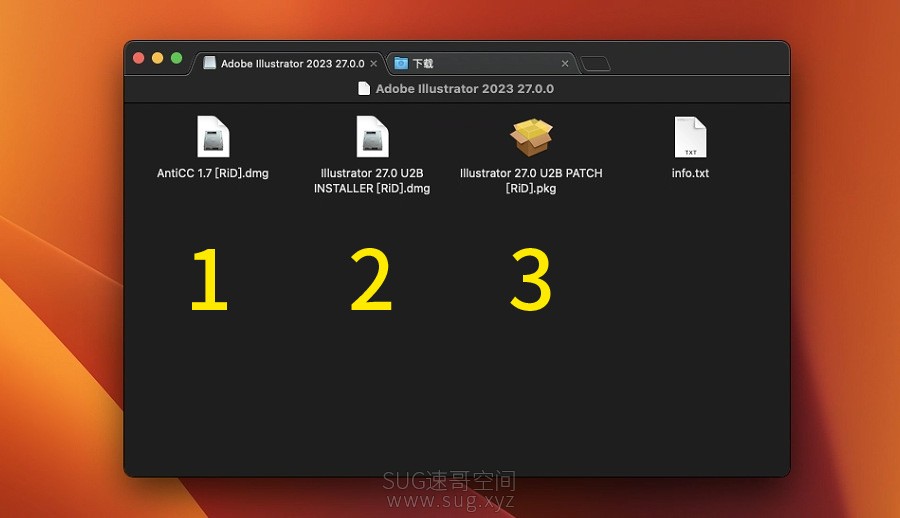Close the Adobe Illustrator 2023 27.0.0 tab
Viewport: 900px width, 518px height.
click(x=374, y=64)
